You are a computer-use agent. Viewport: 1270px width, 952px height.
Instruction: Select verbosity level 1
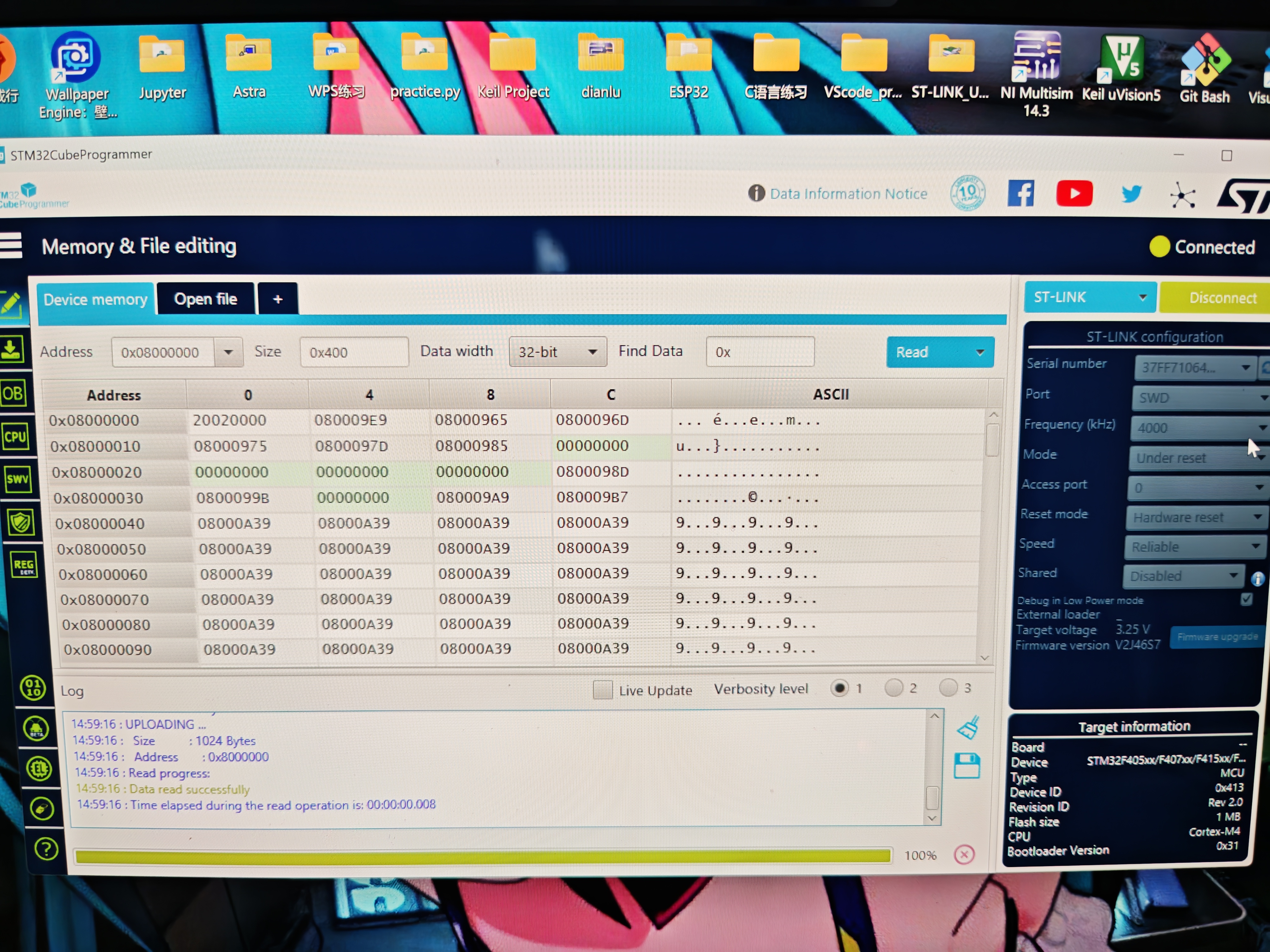(x=839, y=687)
